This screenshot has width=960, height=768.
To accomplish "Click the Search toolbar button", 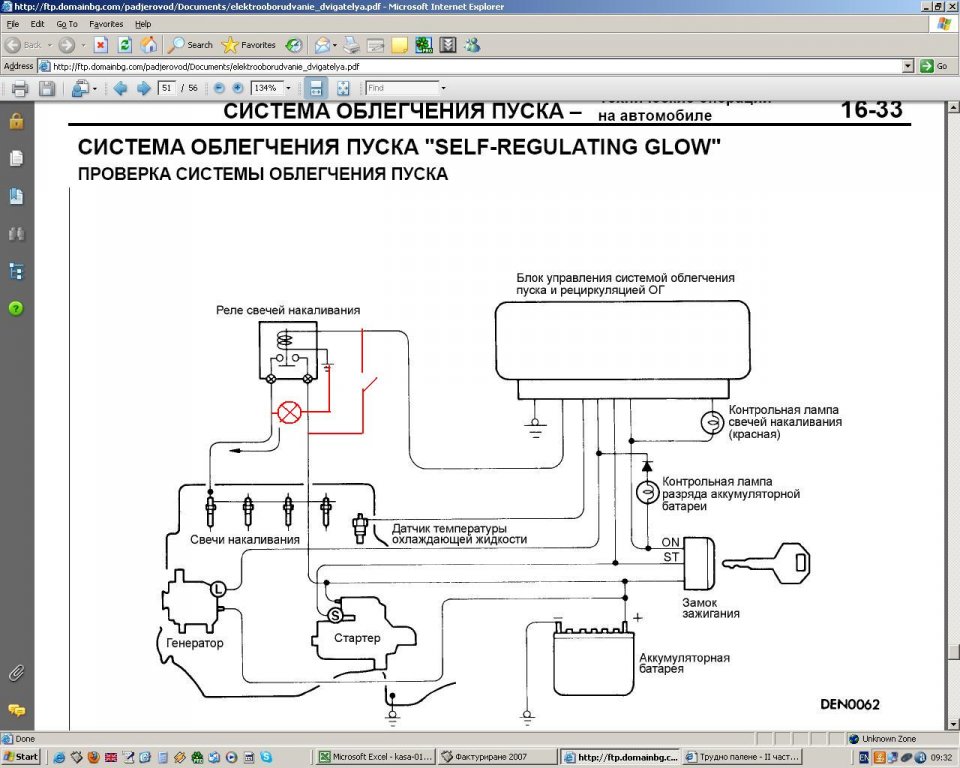I will click(x=191, y=45).
